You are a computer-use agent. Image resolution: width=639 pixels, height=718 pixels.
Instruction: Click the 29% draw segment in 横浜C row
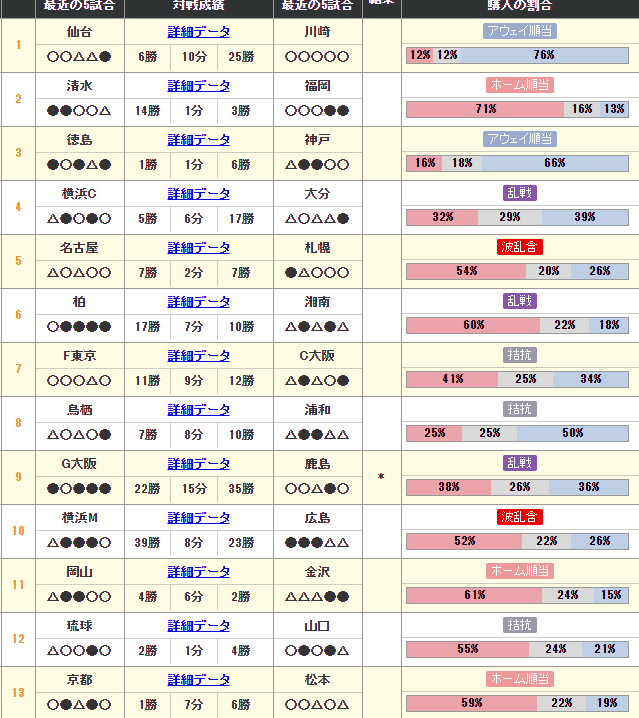510,218
